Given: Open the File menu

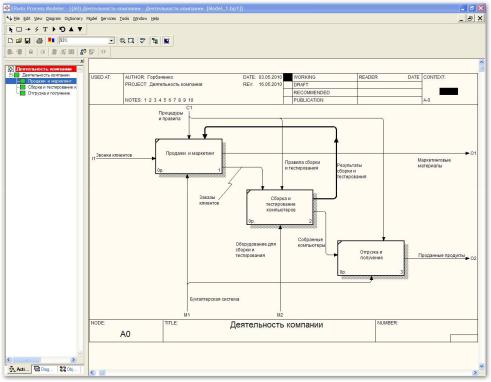Looking at the screenshot, I should point(17,19).
